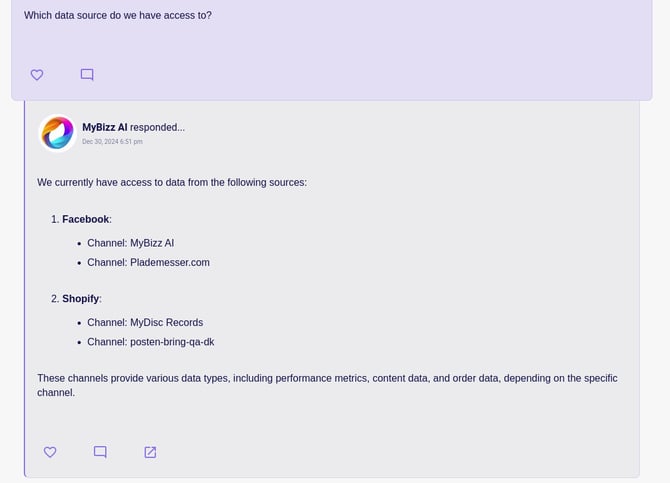Like the MyBizz AI response with heart
Viewport: 670px width, 483px height.
[x=50, y=452]
